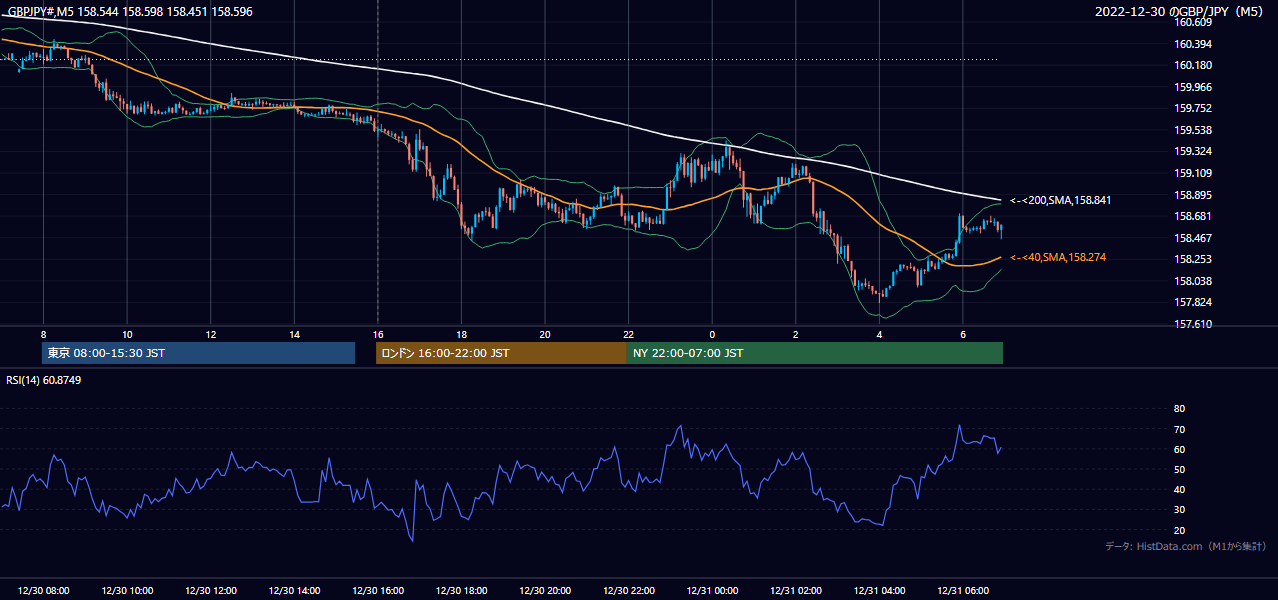Click the price axis value 160.609

tap(1193, 22)
